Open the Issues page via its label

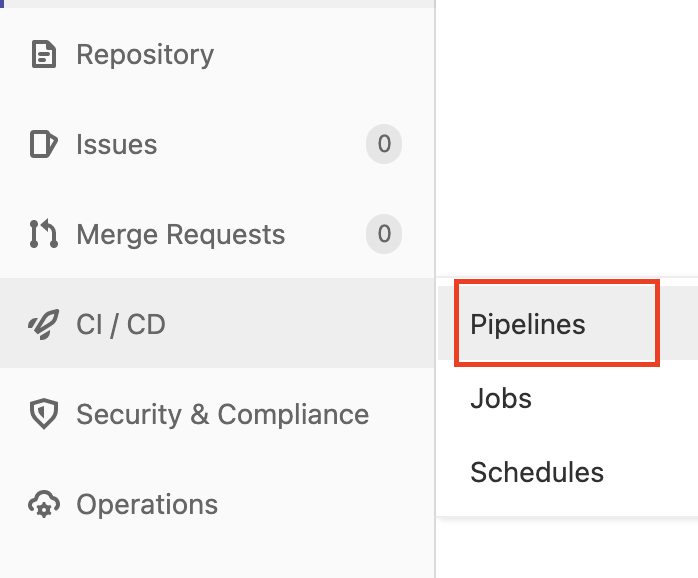(117, 145)
